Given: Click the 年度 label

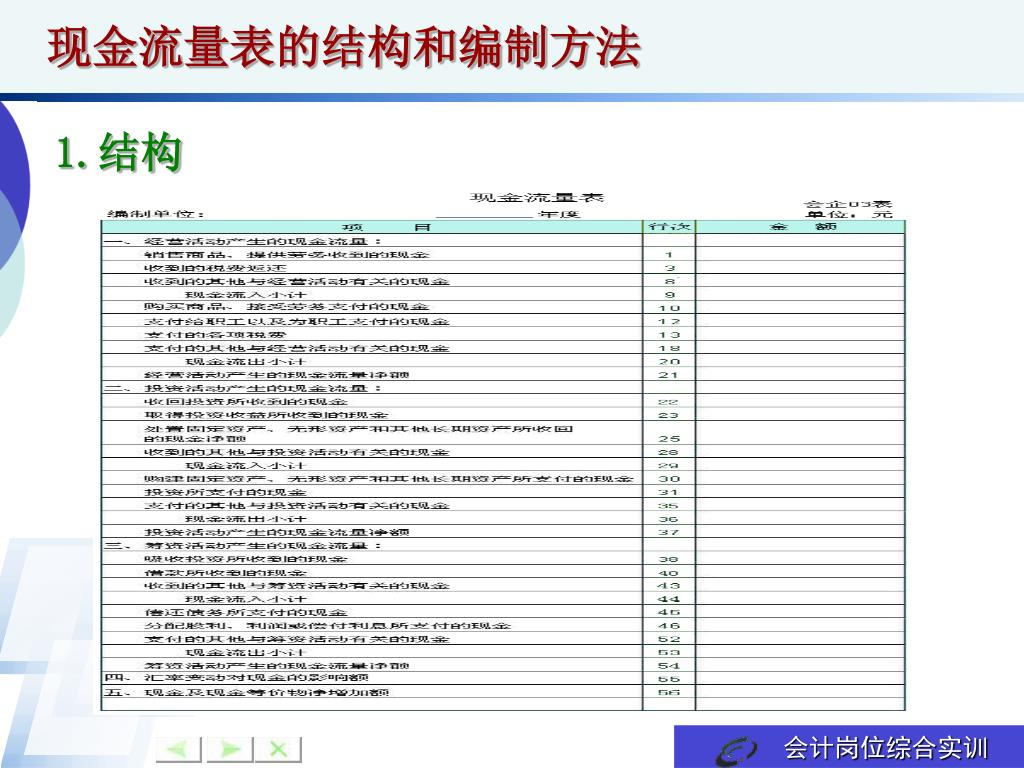Looking at the screenshot, I should (560, 214).
